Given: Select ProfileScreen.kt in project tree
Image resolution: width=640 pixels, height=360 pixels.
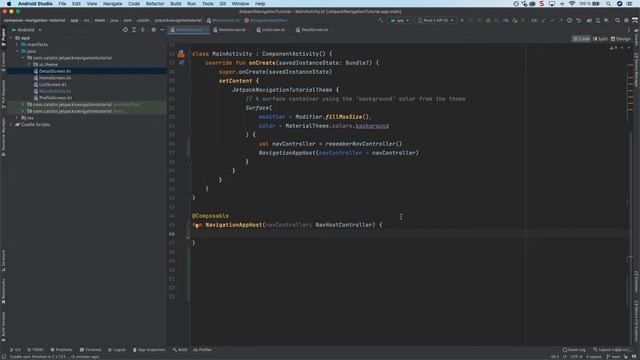Looking at the screenshot, I should pos(55,98).
